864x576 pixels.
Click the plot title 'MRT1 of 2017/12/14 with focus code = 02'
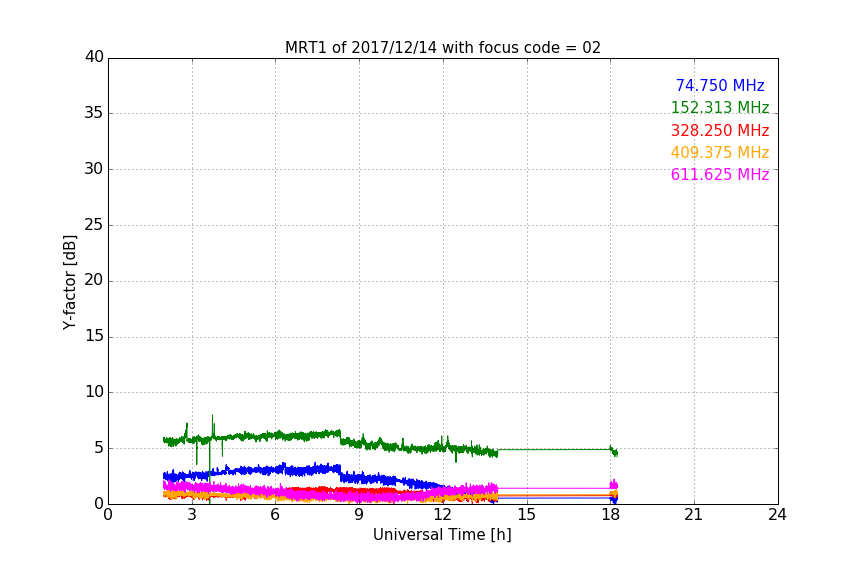pos(442,47)
